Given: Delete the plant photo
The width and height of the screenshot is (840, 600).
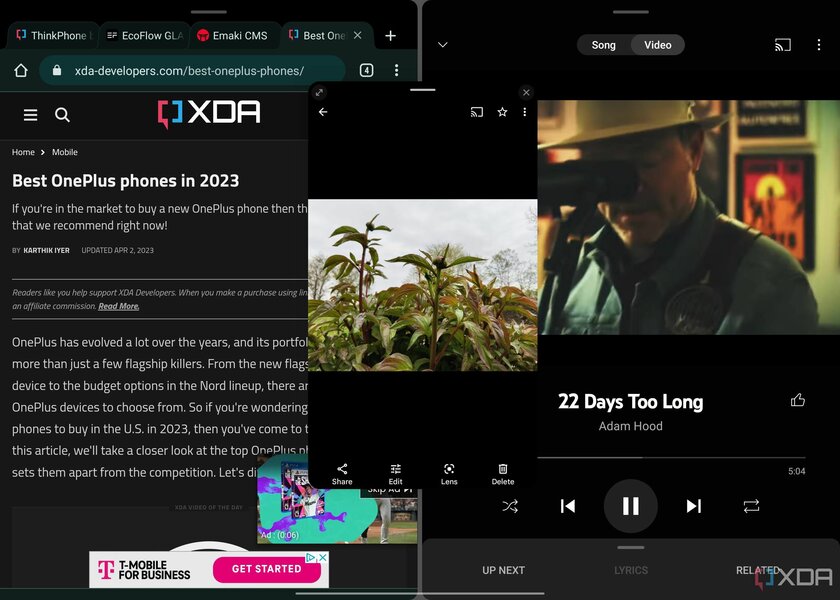Looking at the screenshot, I should click(502, 474).
